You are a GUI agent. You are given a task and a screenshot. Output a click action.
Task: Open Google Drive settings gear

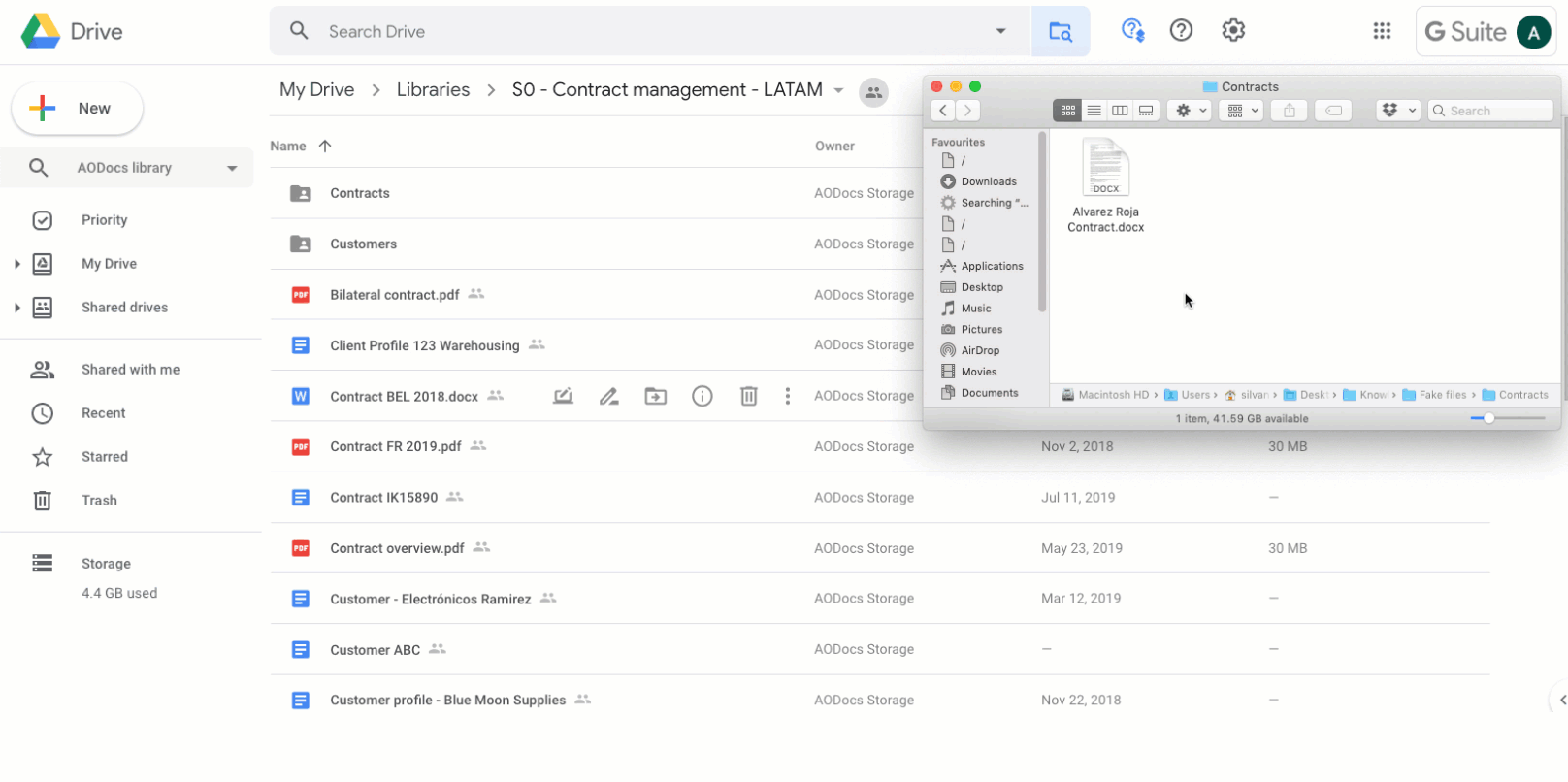[1233, 31]
